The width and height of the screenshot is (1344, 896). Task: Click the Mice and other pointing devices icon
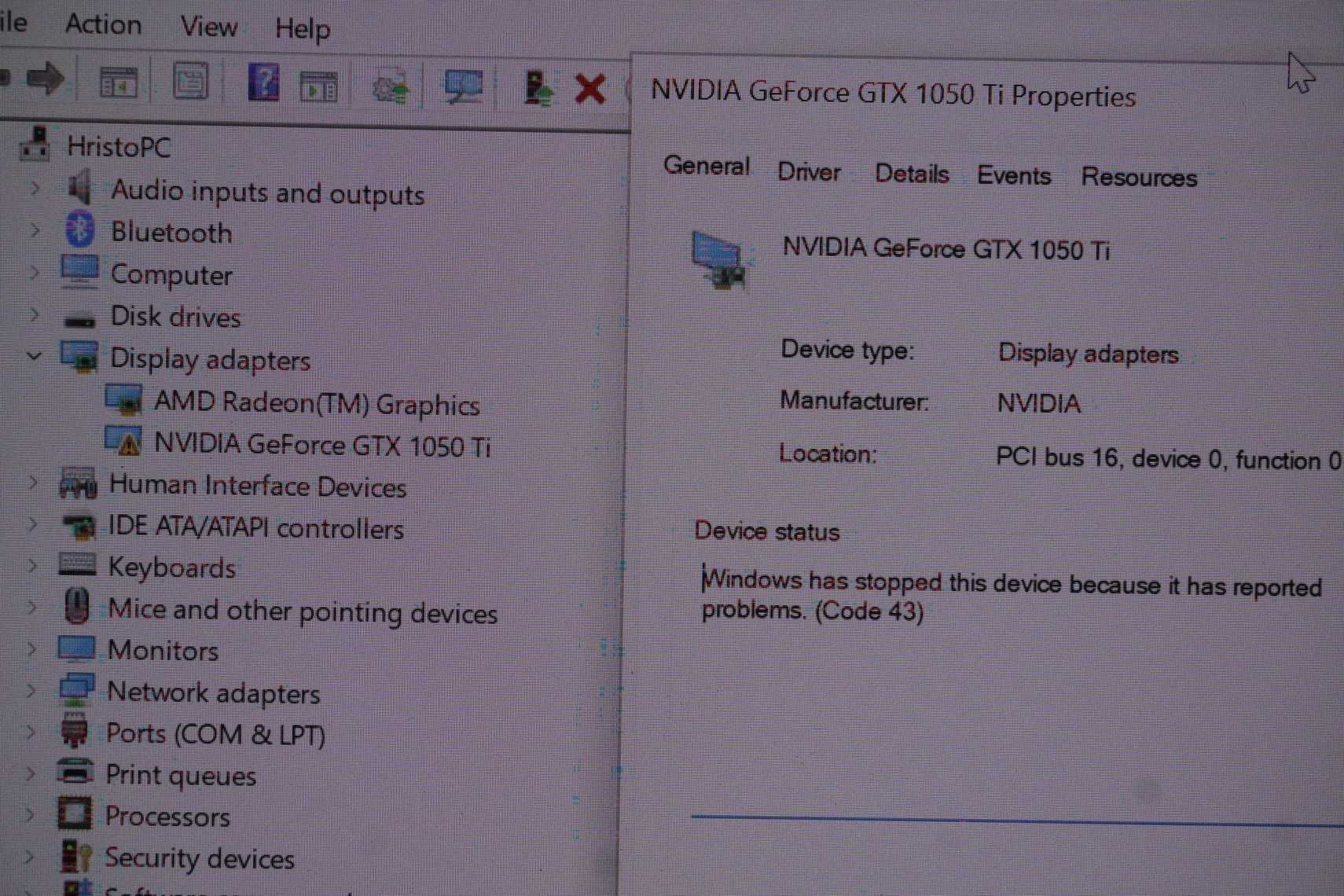click(76, 607)
